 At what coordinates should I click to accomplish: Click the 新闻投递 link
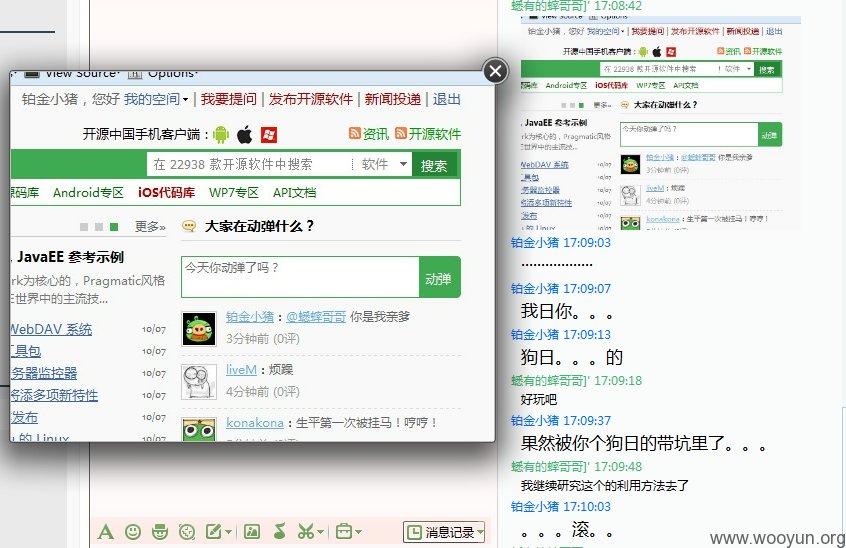point(393,99)
